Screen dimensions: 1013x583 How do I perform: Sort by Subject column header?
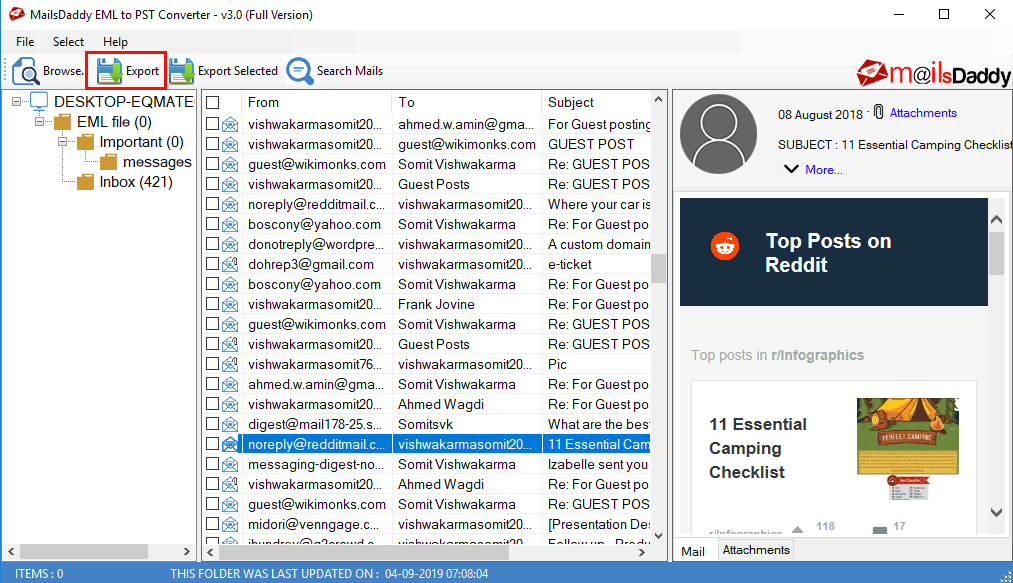click(x=570, y=102)
